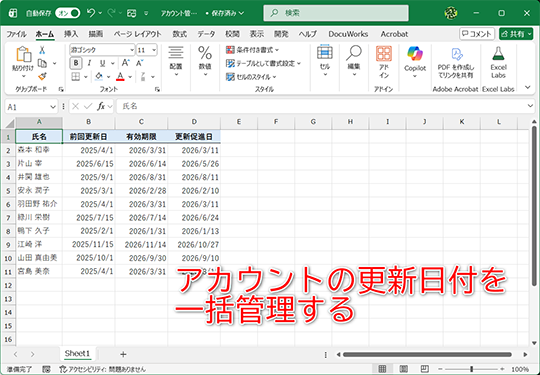Decrease font size with small A icon
540x375 pixels.
point(139,63)
